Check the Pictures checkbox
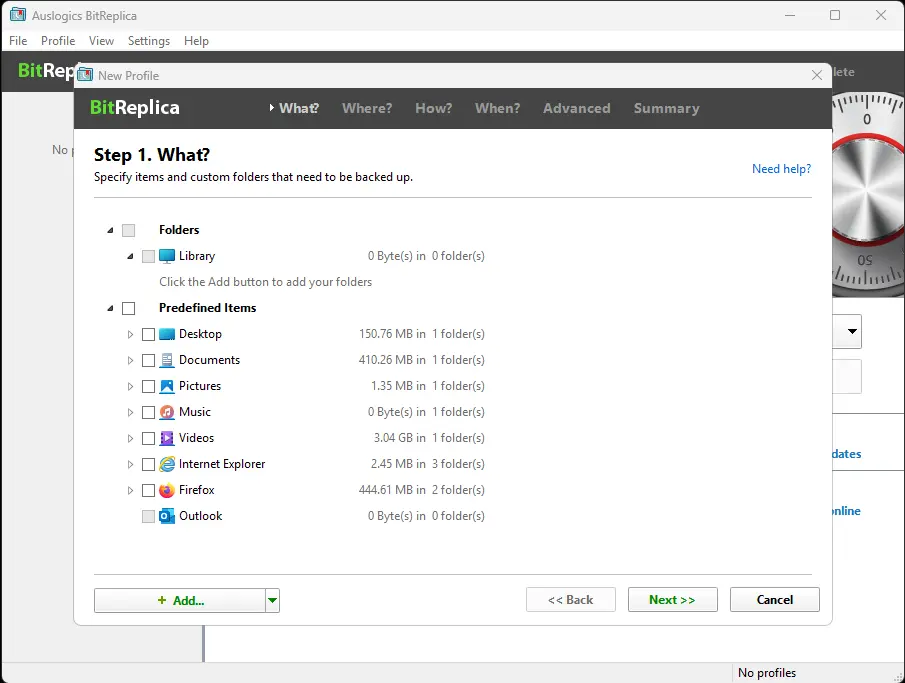Screen dimensions: 905x683 click(x=148, y=386)
